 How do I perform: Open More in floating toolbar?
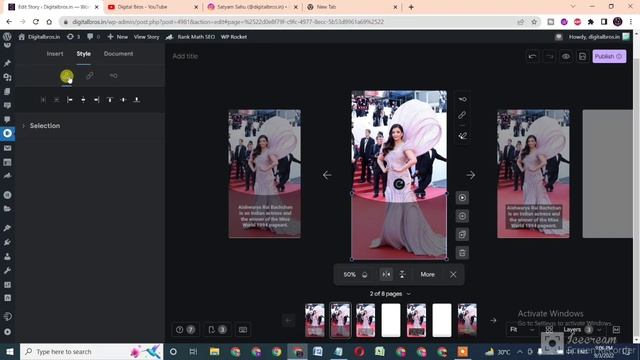[x=427, y=275]
